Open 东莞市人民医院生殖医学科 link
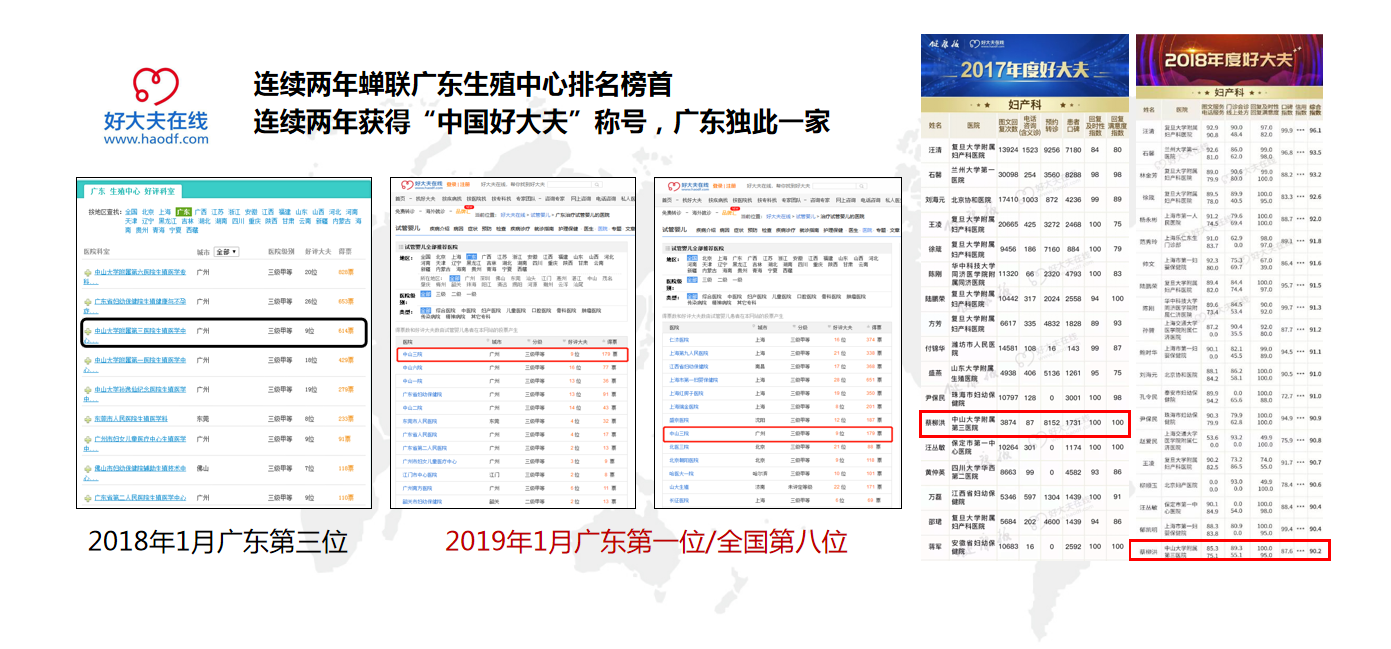 [x=131, y=418]
